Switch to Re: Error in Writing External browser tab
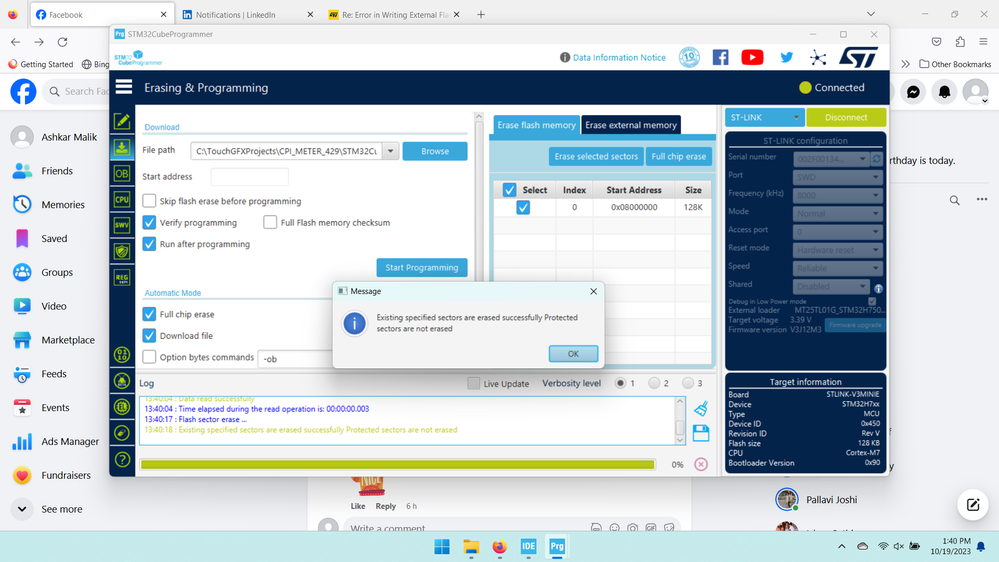Screen dimensions: 999x562 pos(394,14)
